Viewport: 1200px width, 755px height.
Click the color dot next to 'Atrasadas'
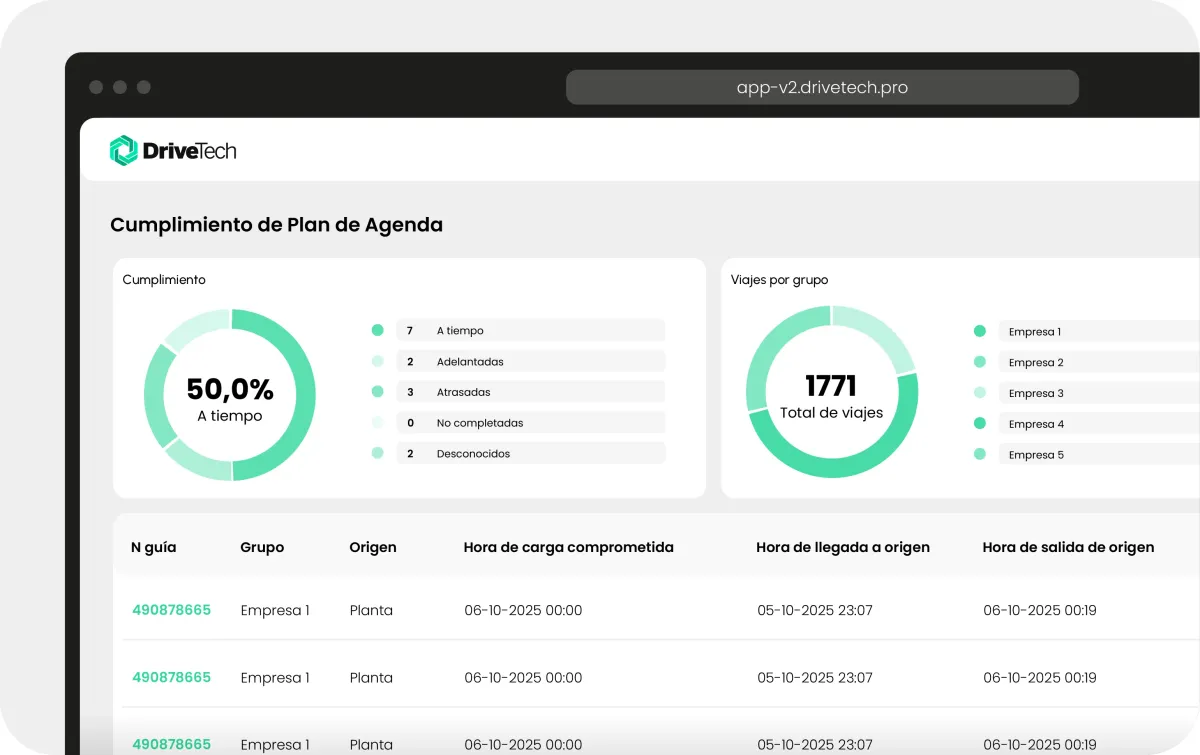[x=377, y=392]
